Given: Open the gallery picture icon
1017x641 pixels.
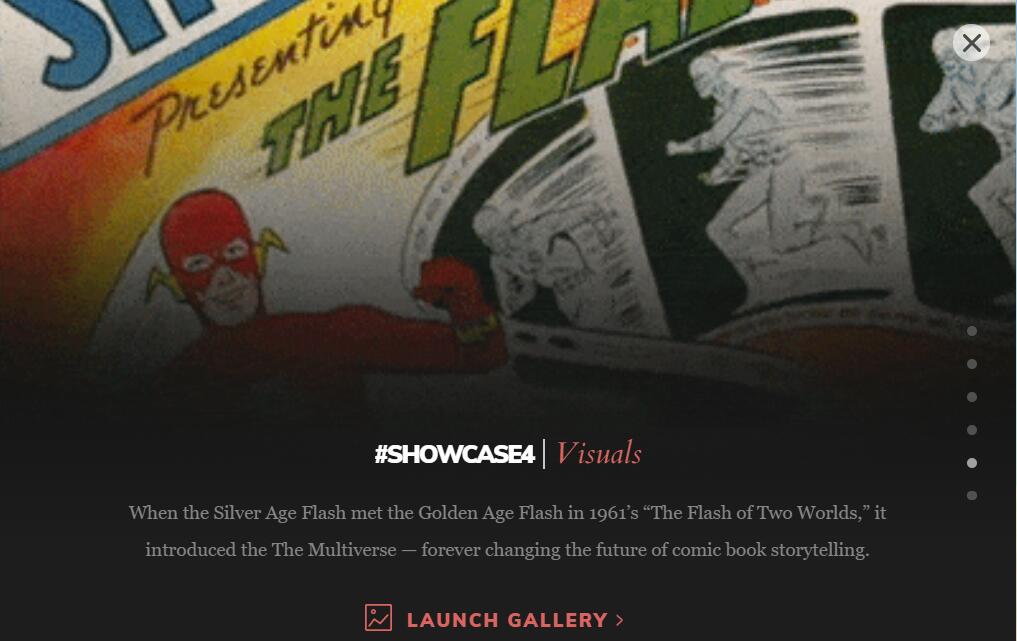Looking at the screenshot, I should (378, 618).
